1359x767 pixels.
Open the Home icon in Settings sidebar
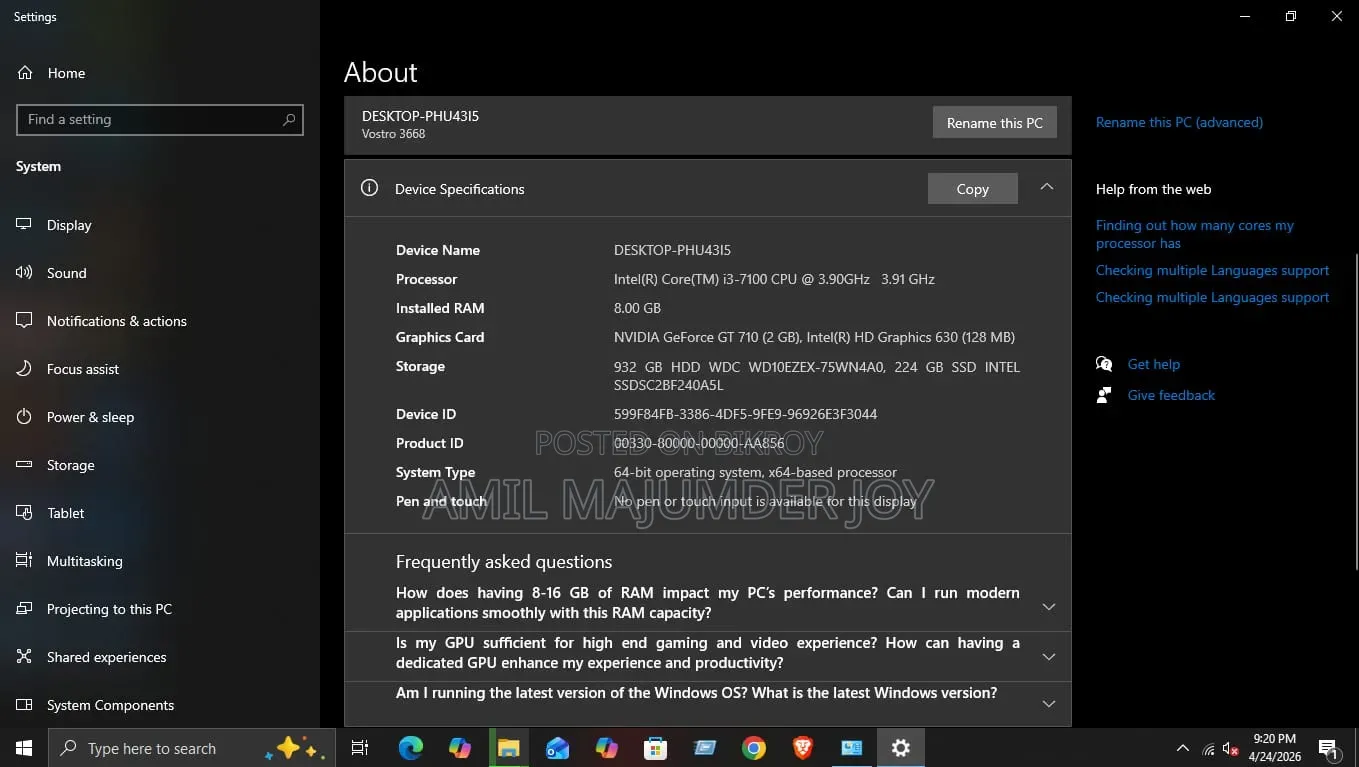[x=25, y=73]
